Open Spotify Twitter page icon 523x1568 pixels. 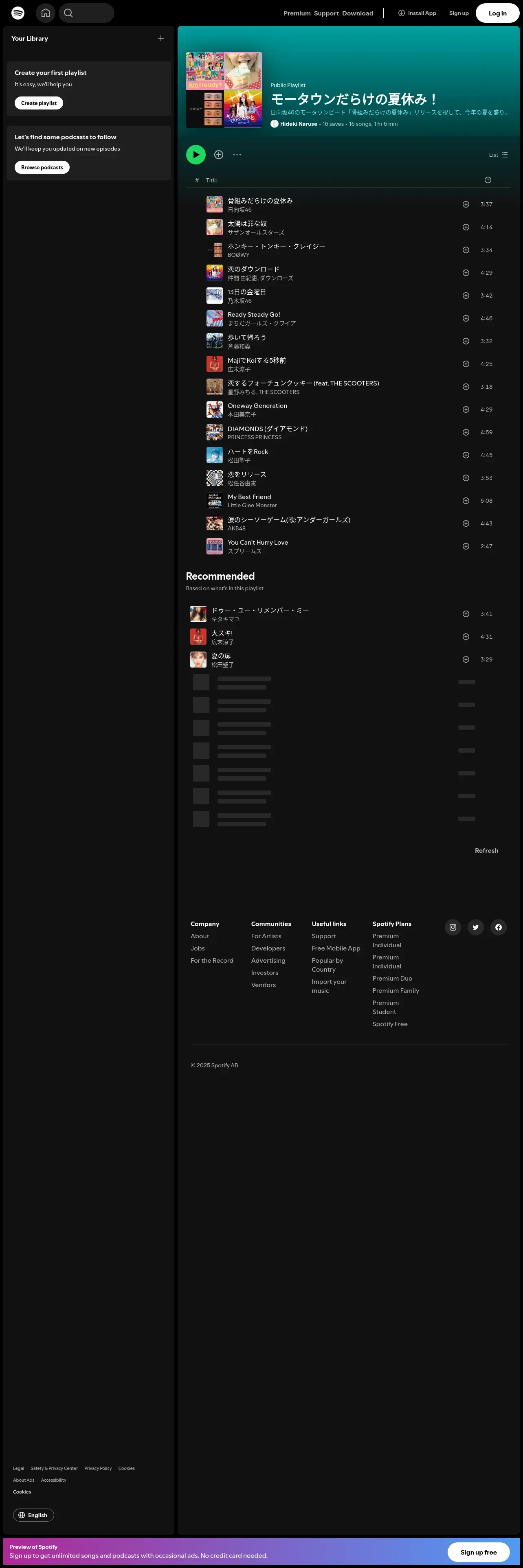pyautogui.click(x=475, y=927)
